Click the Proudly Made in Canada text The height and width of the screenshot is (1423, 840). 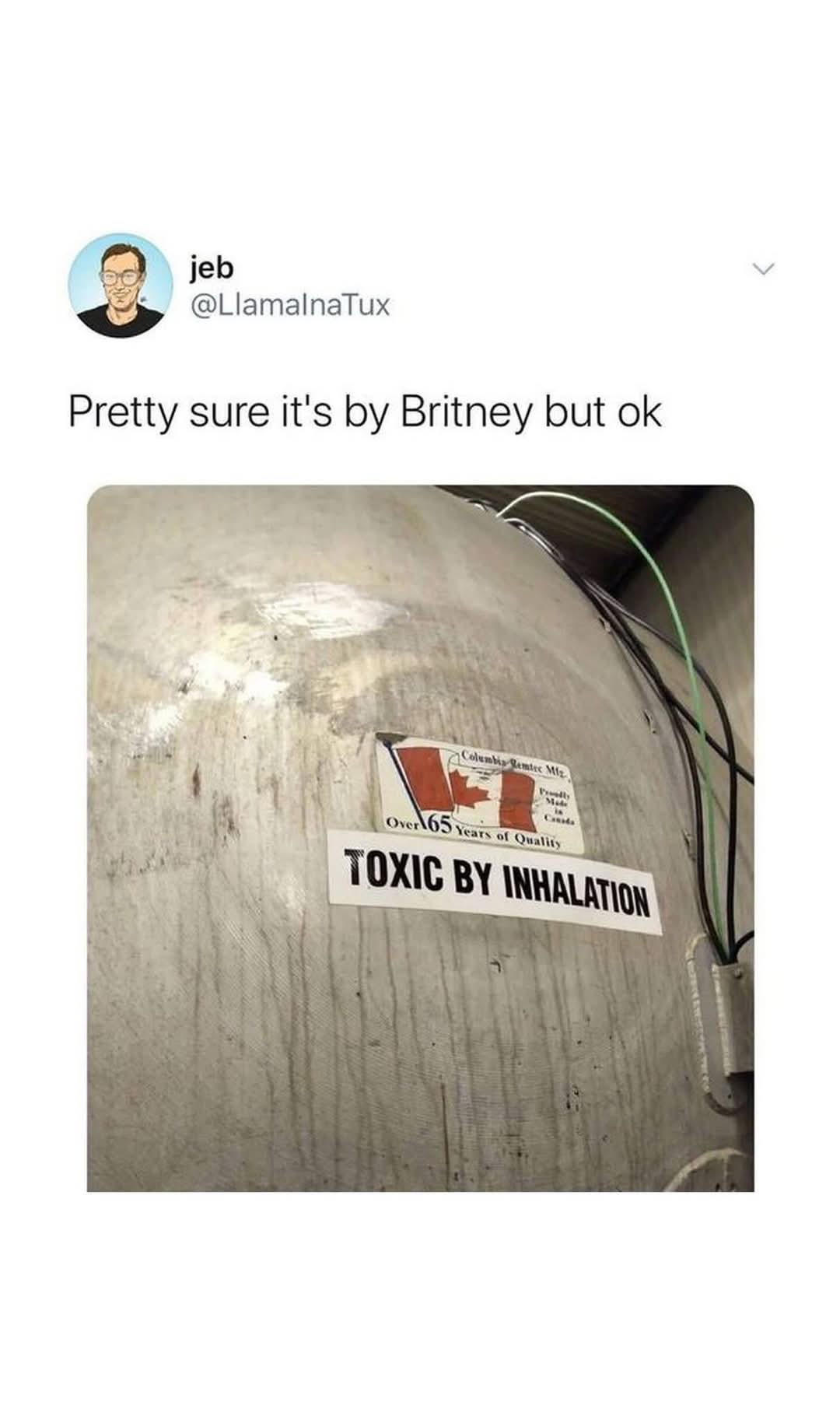point(556,805)
